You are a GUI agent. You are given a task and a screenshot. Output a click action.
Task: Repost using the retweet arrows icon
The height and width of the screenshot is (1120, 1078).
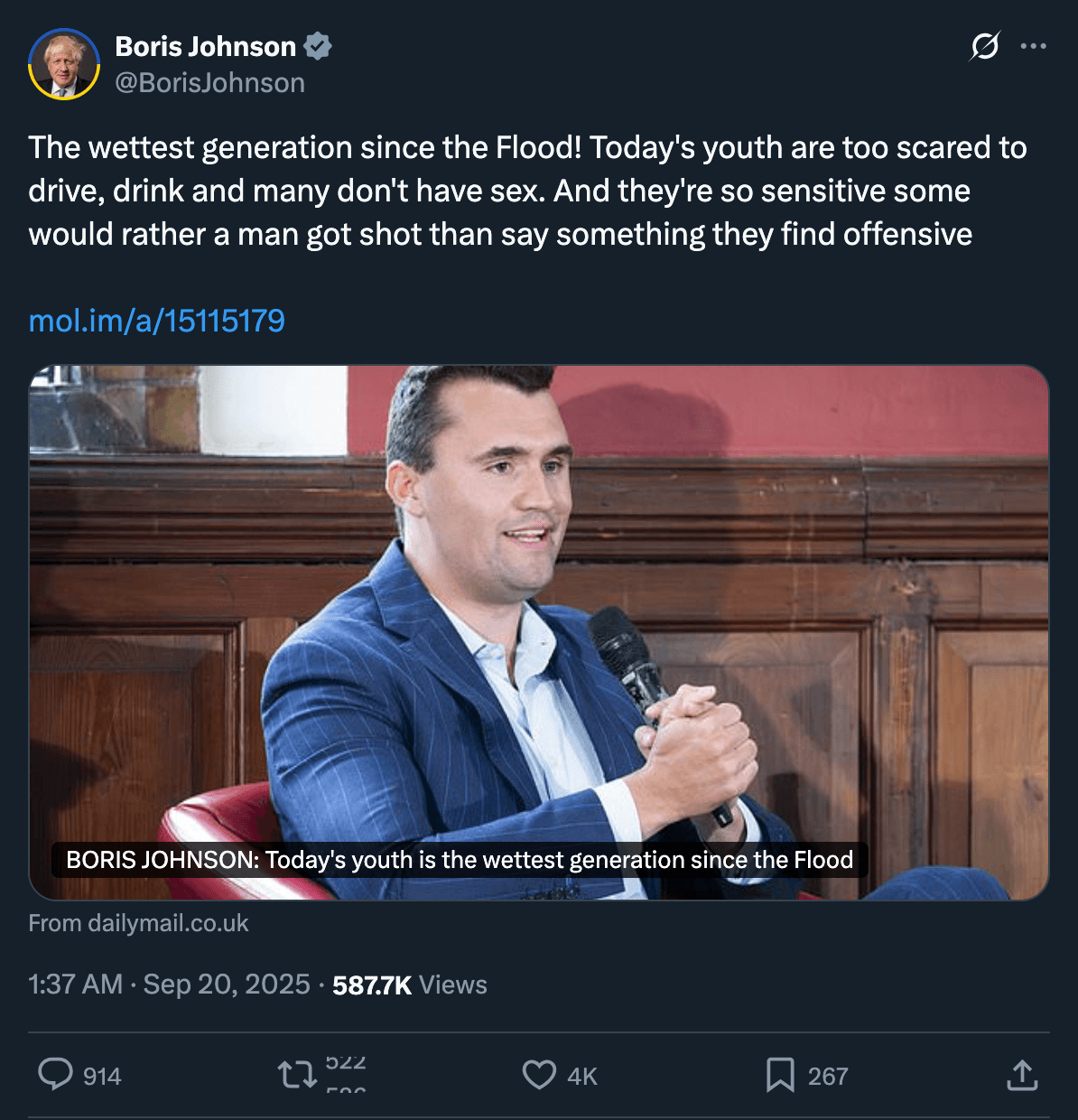296,1075
